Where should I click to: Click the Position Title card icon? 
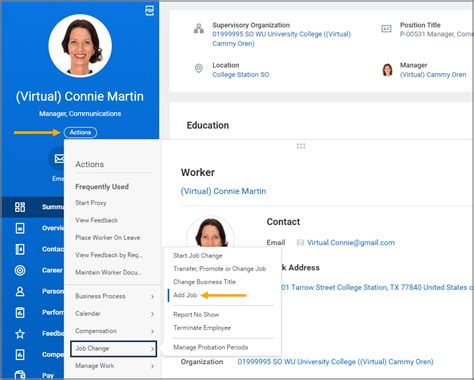pyautogui.click(x=386, y=29)
